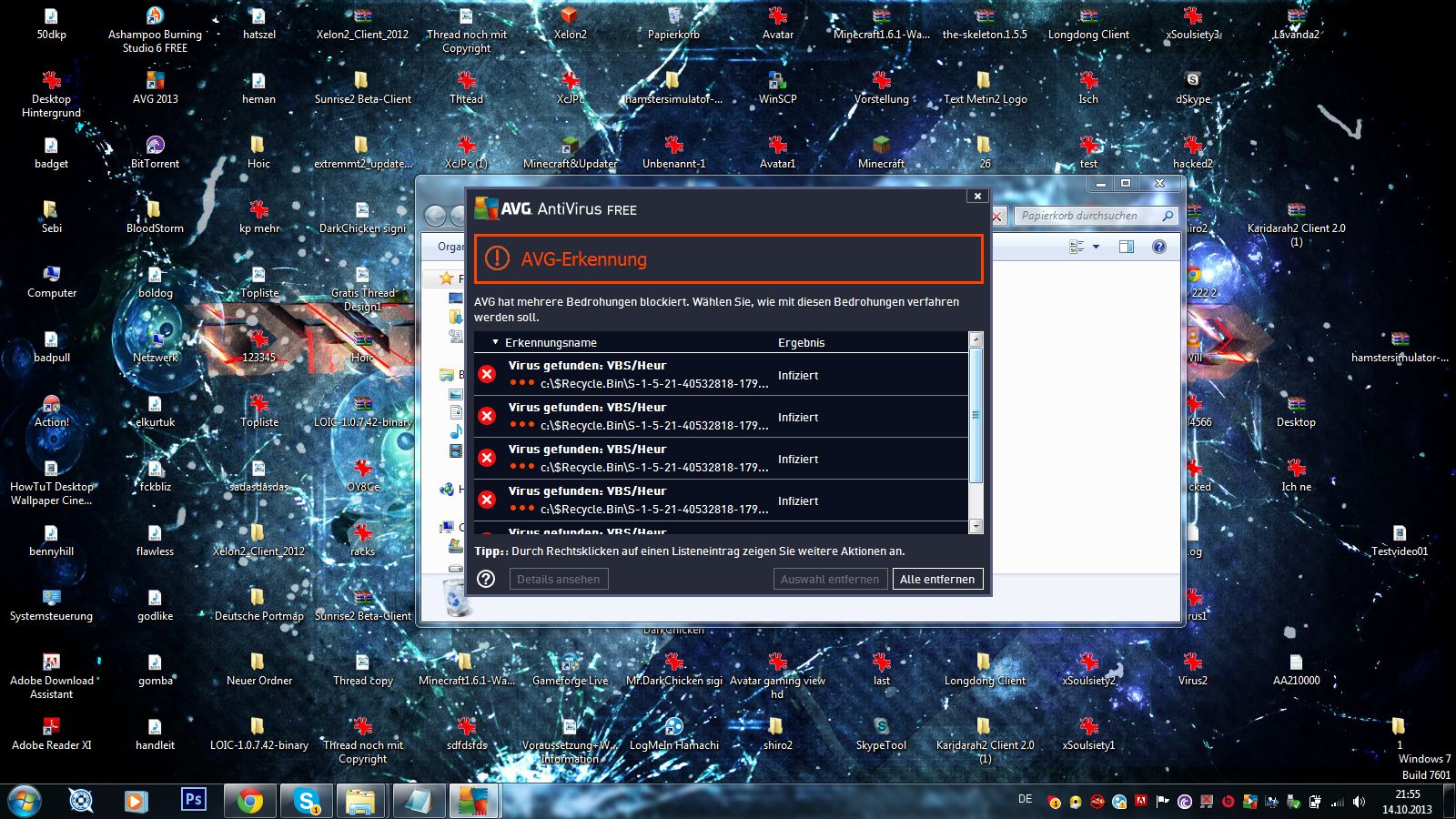Viewport: 1456px width, 819px height.
Task: Select 'BitTorrent' desktop icon
Action: click(x=156, y=152)
